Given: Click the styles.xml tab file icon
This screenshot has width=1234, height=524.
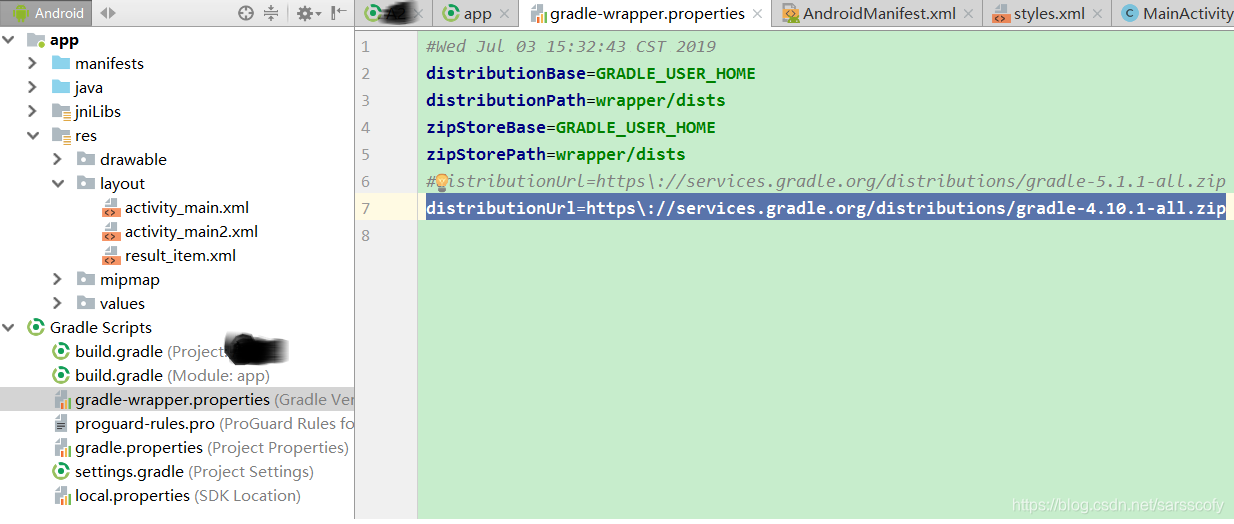Looking at the screenshot, I should tap(1000, 14).
